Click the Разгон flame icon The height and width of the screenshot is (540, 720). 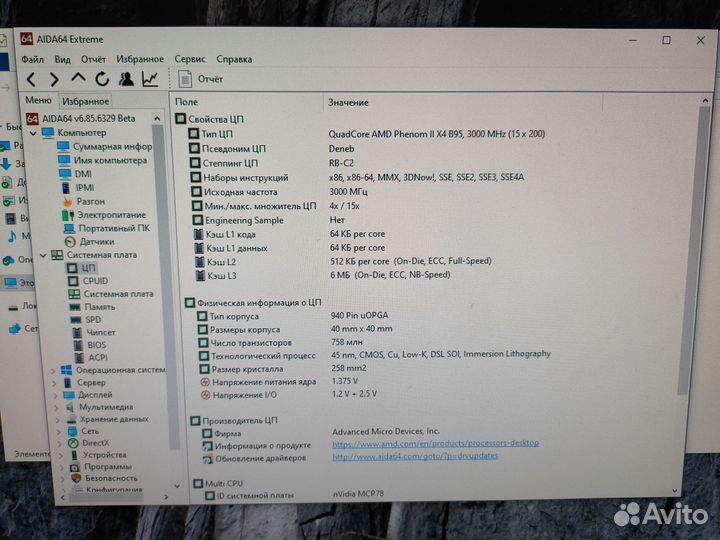pyautogui.click(x=68, y=201)
